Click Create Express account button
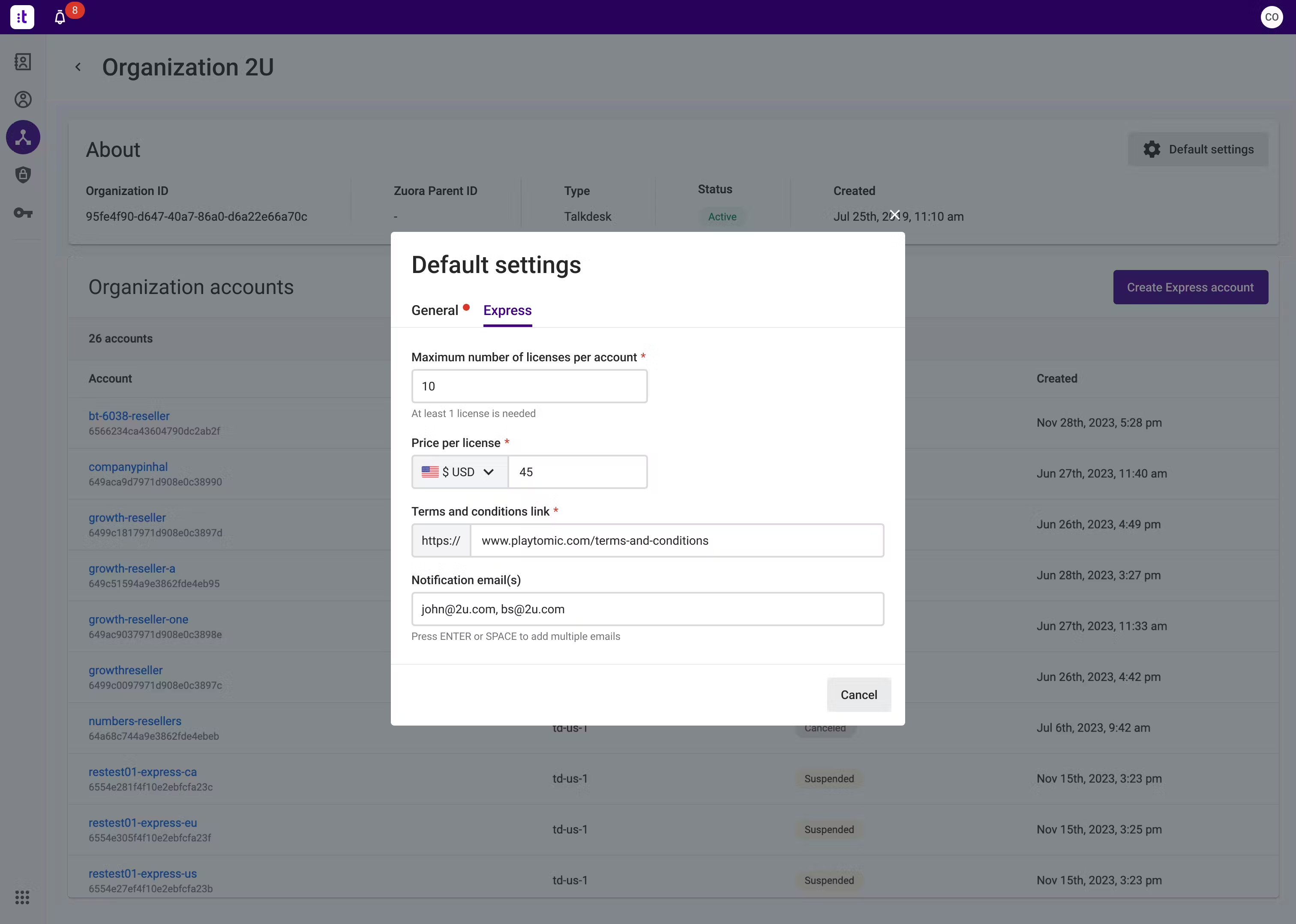Image resolution: width=1296 pixels, height=924 pixels. point(1190,287)
